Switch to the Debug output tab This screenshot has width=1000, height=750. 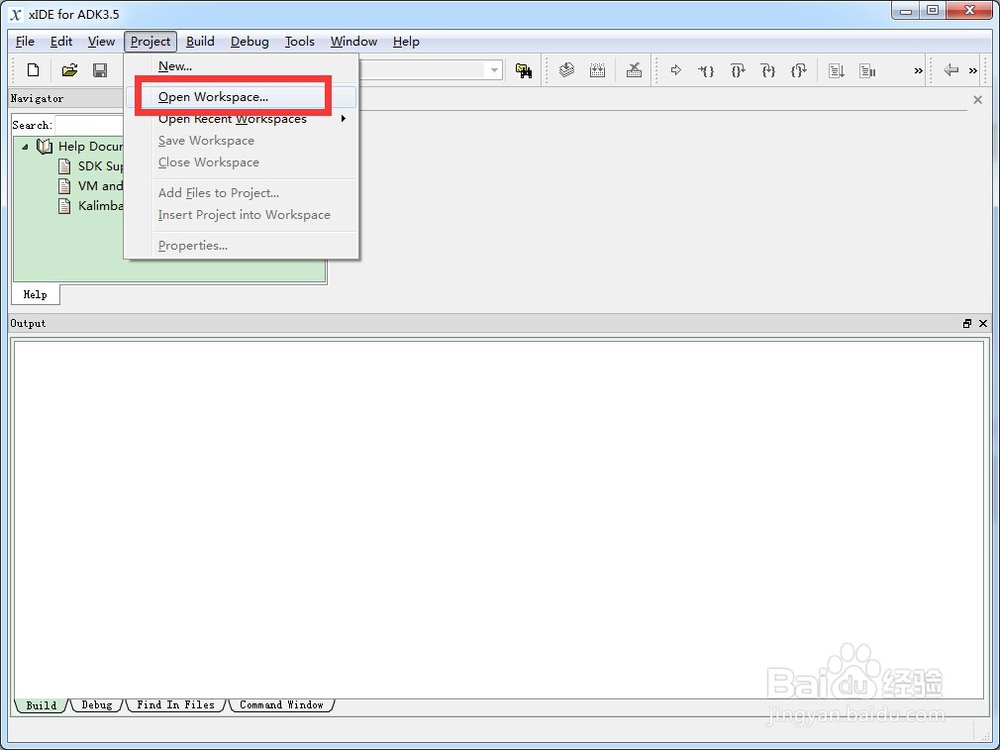[x=96, y=705]
